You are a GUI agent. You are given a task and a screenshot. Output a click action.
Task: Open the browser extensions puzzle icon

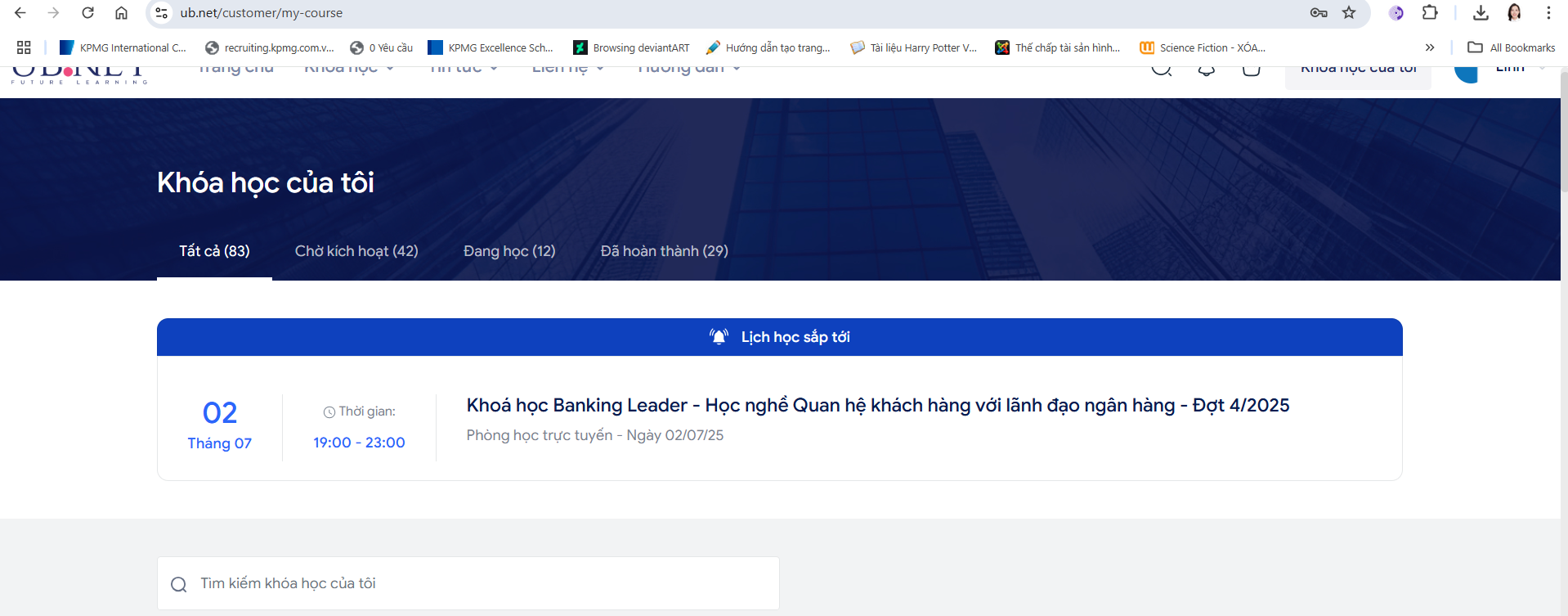pos(1430,13)
